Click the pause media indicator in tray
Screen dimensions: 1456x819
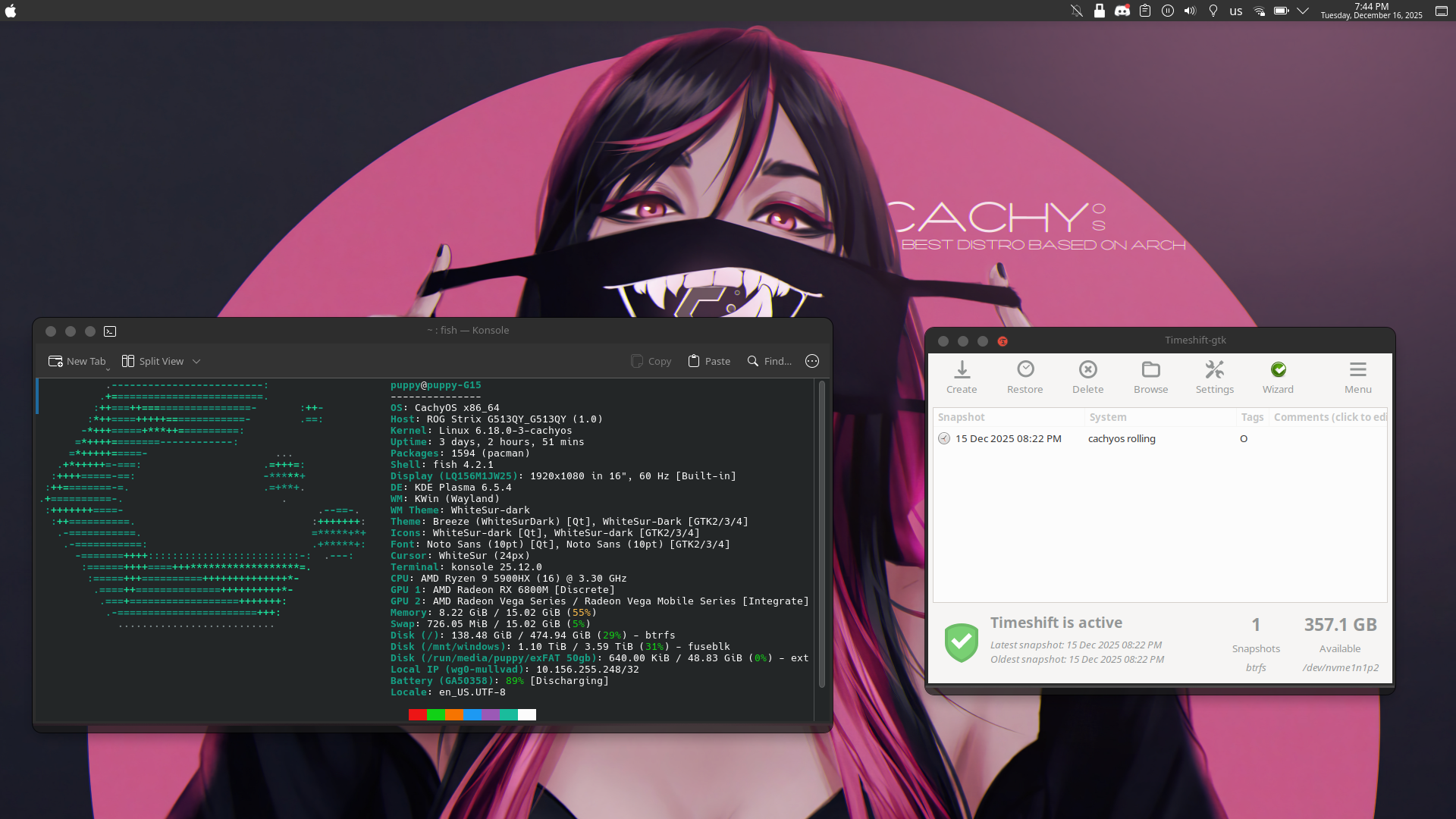(1168, 11)
